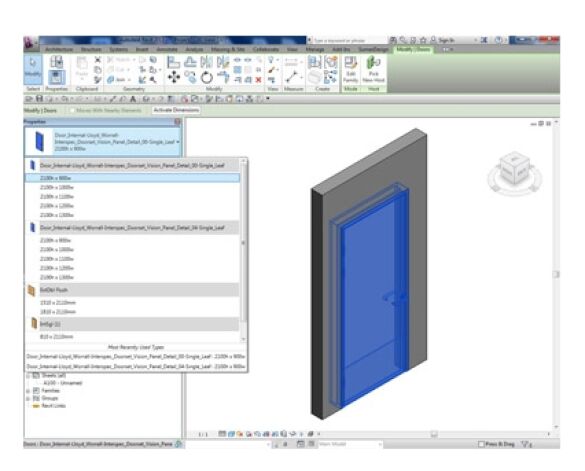
Task: Open the Customize Quick Access Toolbar dropdown
Action: pyautogui.click(x=268, y=99)
